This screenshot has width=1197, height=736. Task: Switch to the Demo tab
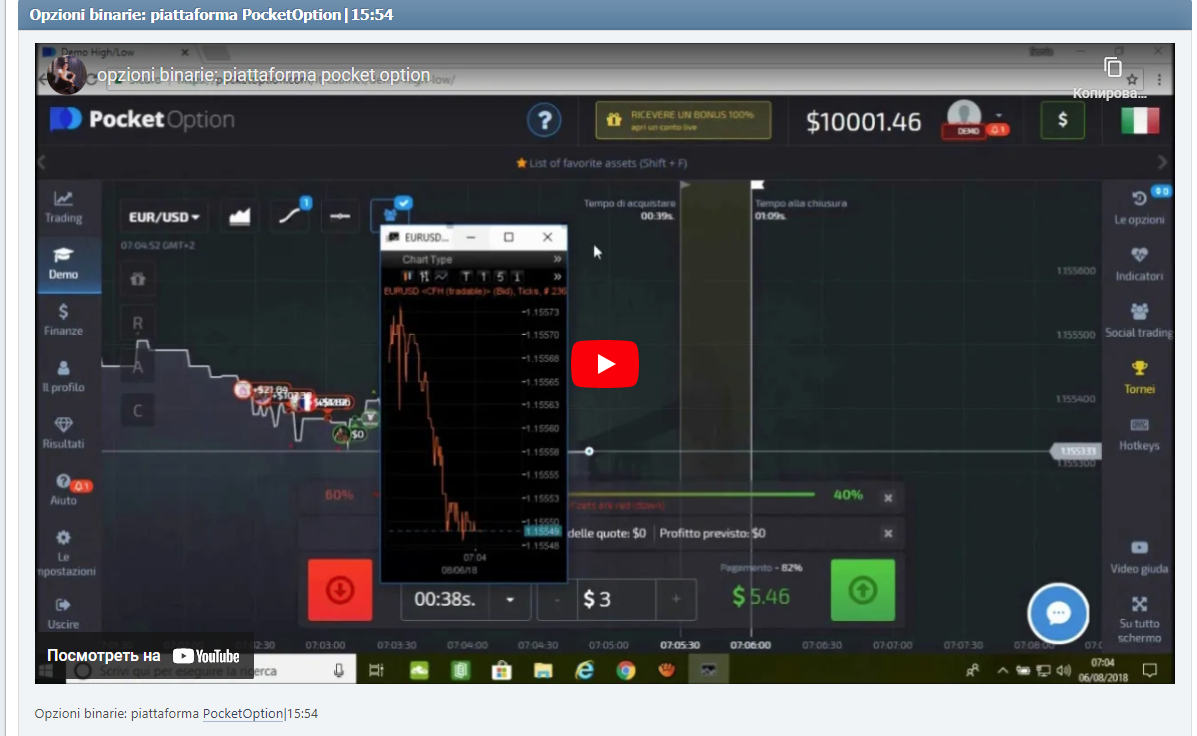pos(63,263)
